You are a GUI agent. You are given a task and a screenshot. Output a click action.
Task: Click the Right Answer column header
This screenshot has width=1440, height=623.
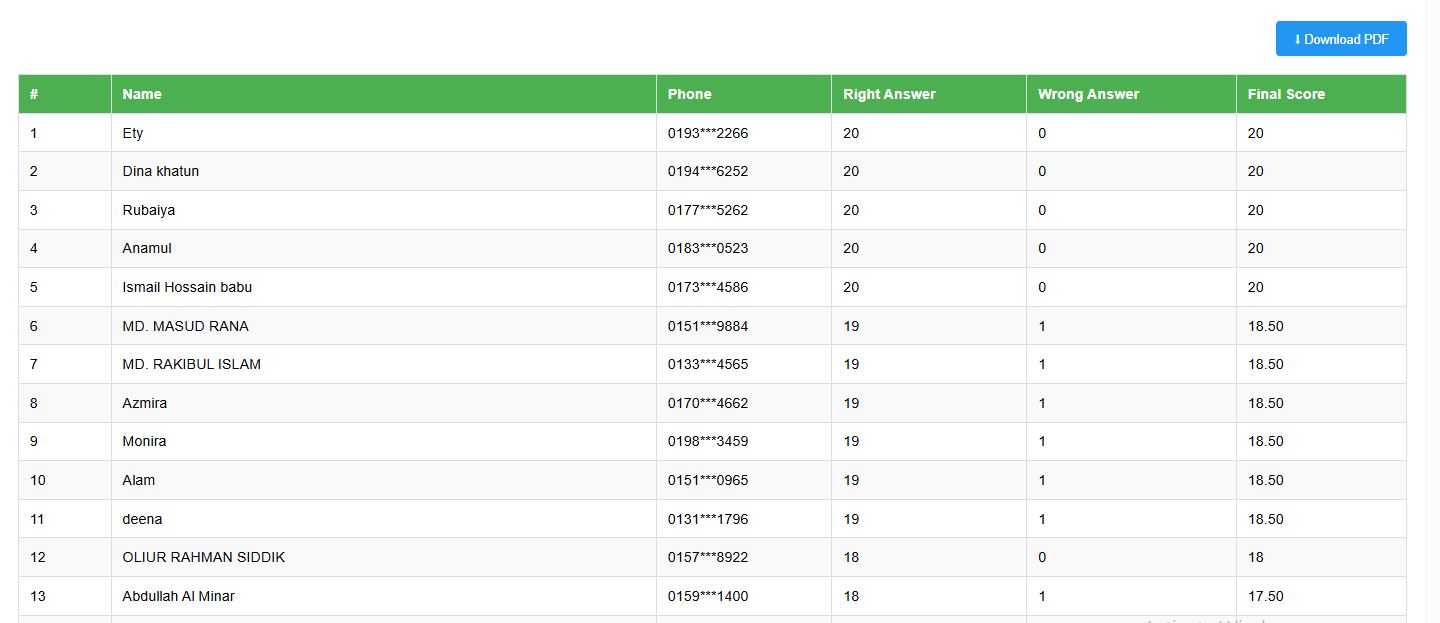(889, 94)
